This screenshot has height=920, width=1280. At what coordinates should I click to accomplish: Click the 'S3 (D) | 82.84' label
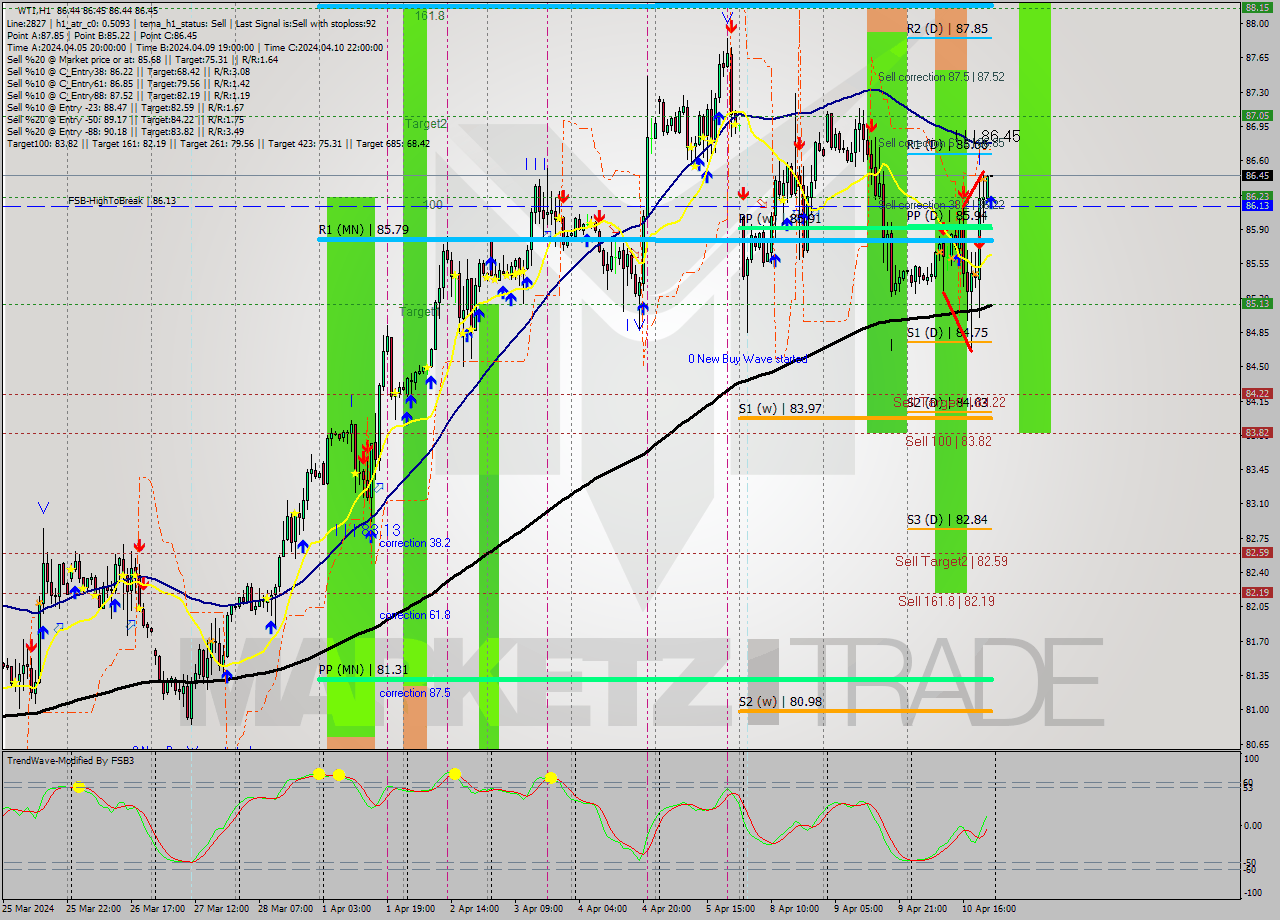(947, 519)
